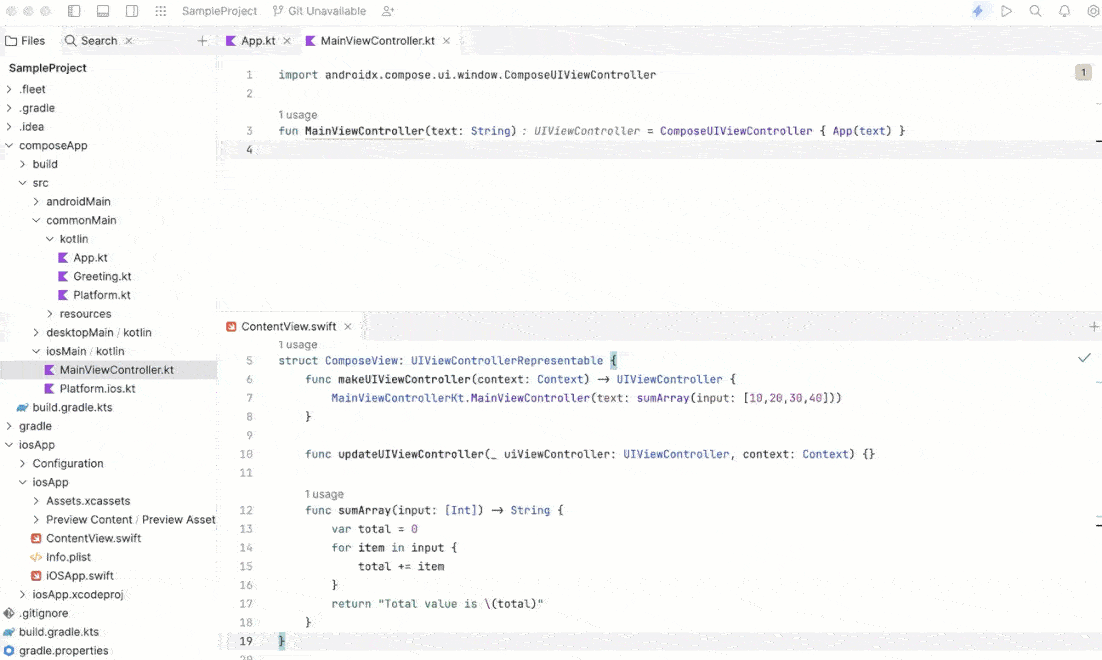Viewport: 1102px width, 660px height.
Task: Toggle the bottom panel visibility icon
Action: [103, 10]
